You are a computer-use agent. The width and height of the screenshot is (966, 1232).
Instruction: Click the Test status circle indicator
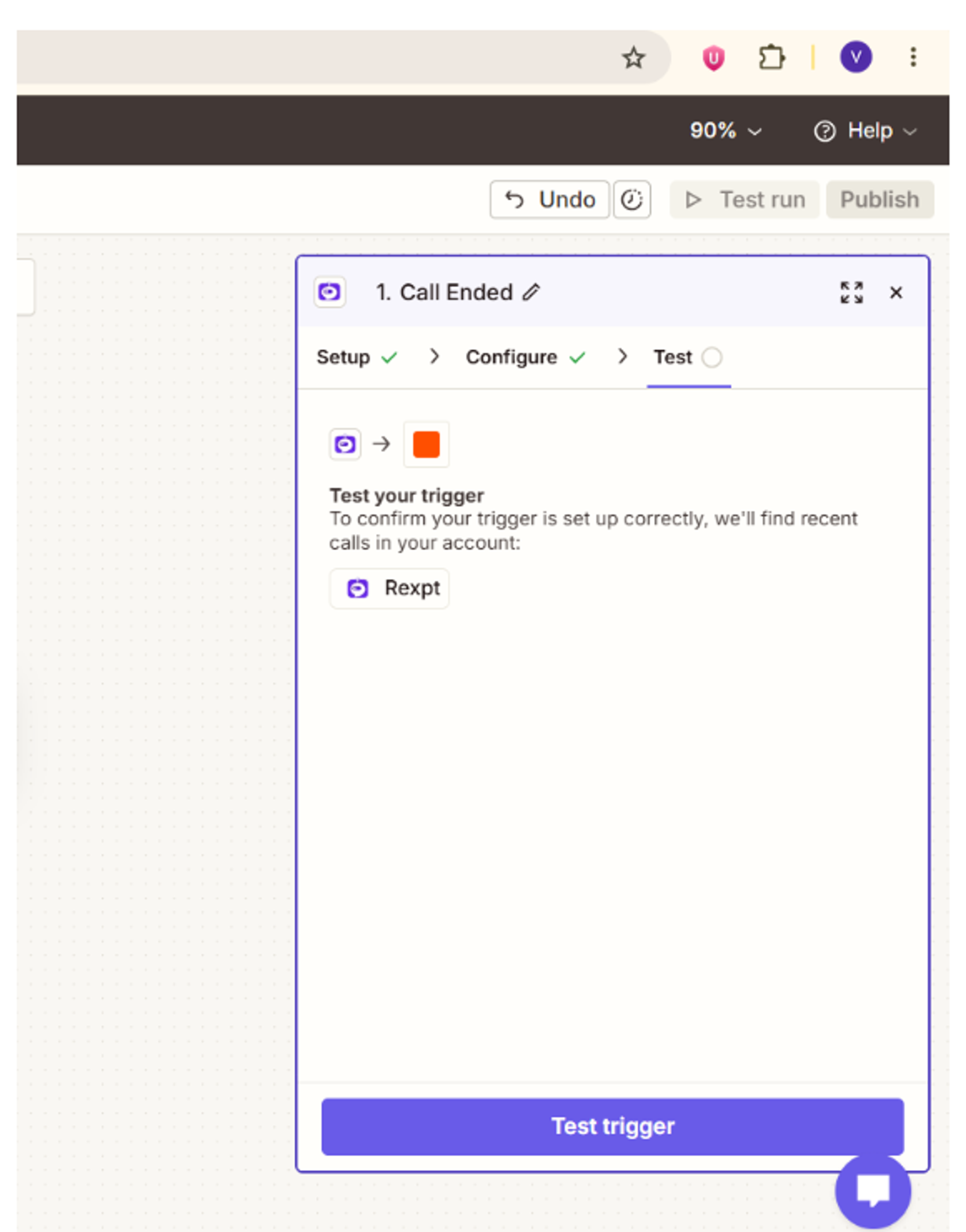click(x=711, y=357)
